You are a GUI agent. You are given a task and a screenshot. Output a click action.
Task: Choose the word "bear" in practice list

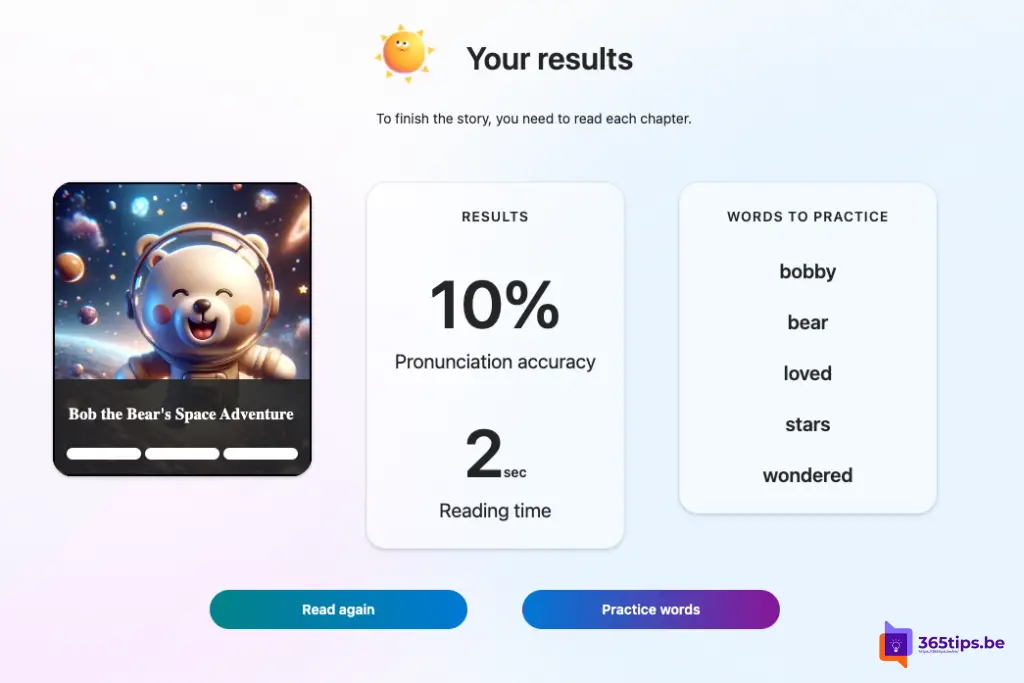[x=807, y=323]
